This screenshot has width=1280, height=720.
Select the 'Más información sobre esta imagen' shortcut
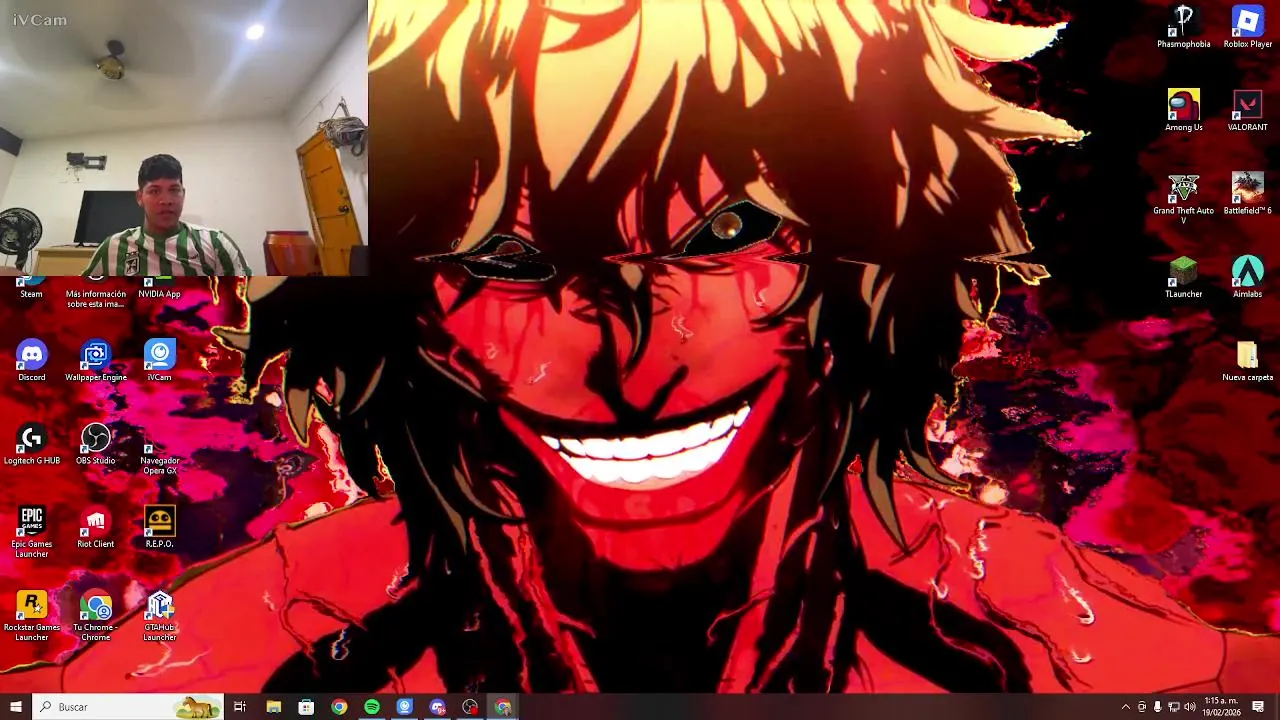(96, 293)
